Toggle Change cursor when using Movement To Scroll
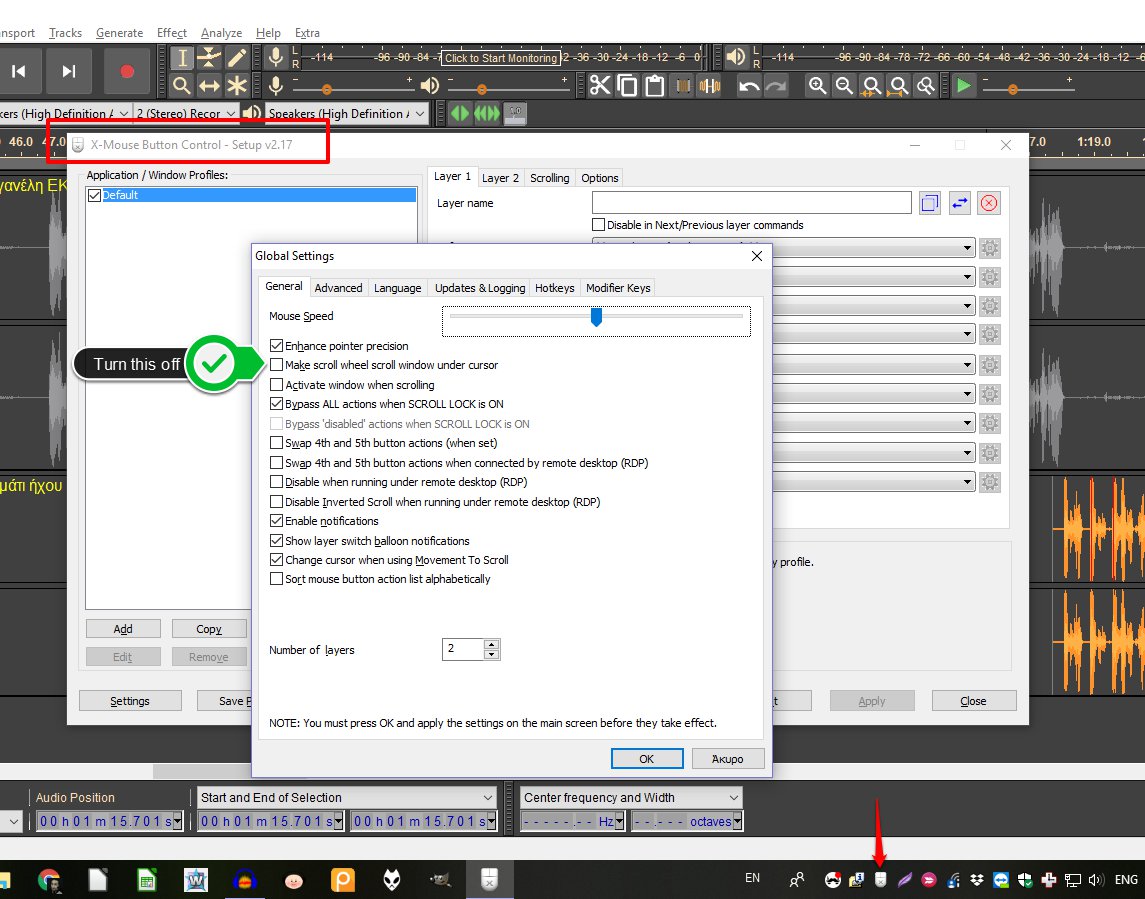 tap(276, 559)
